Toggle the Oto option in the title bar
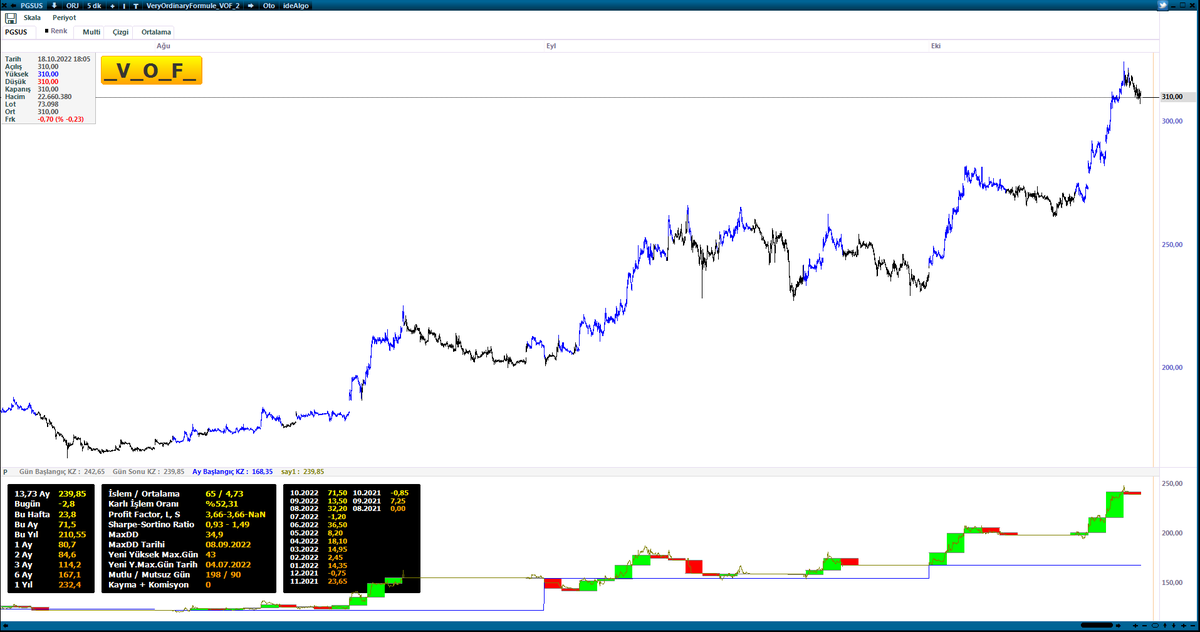Image resolution: width=1200 pixels, height=632 pixels. [x=269, y=6]
